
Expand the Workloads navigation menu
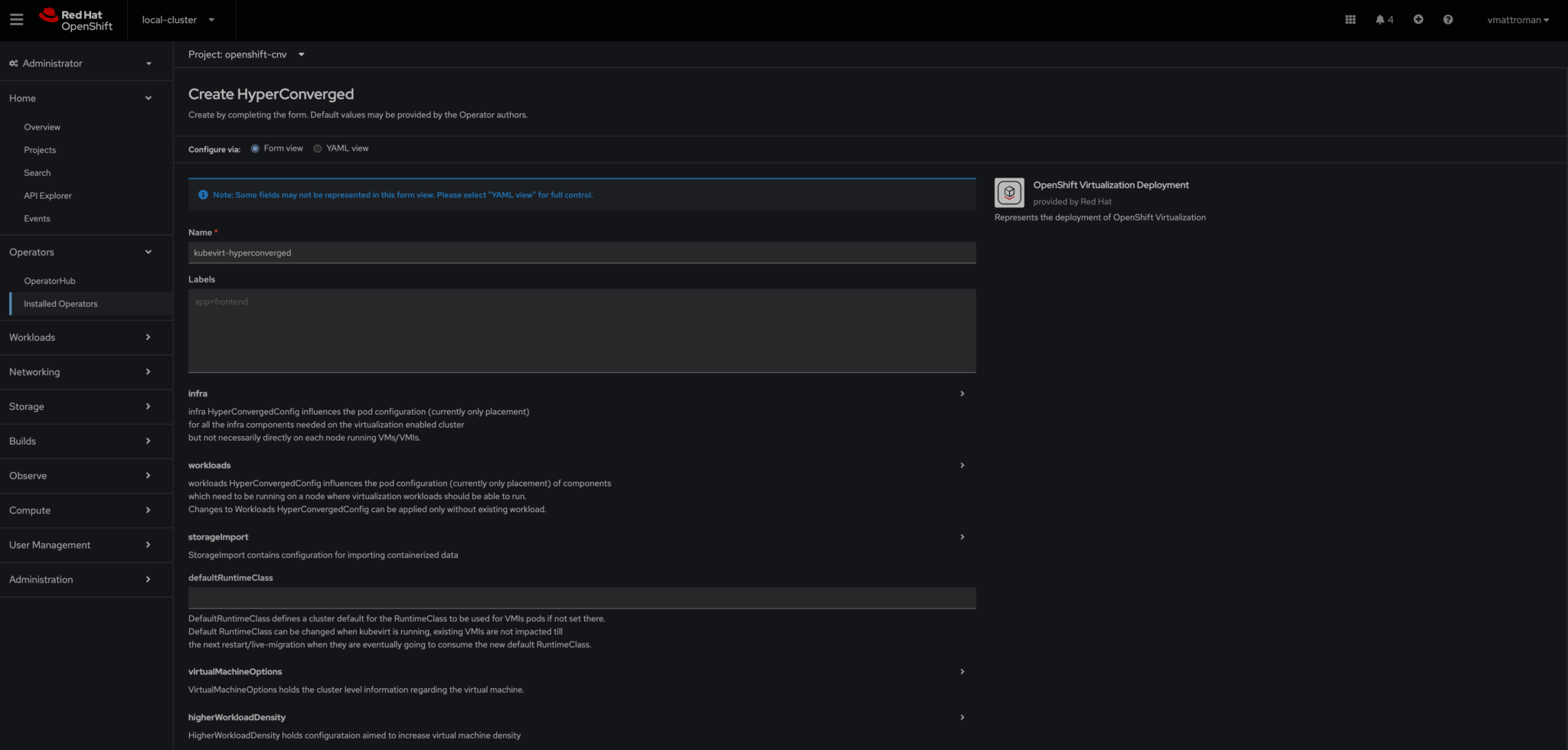click(x=80, y=337)
